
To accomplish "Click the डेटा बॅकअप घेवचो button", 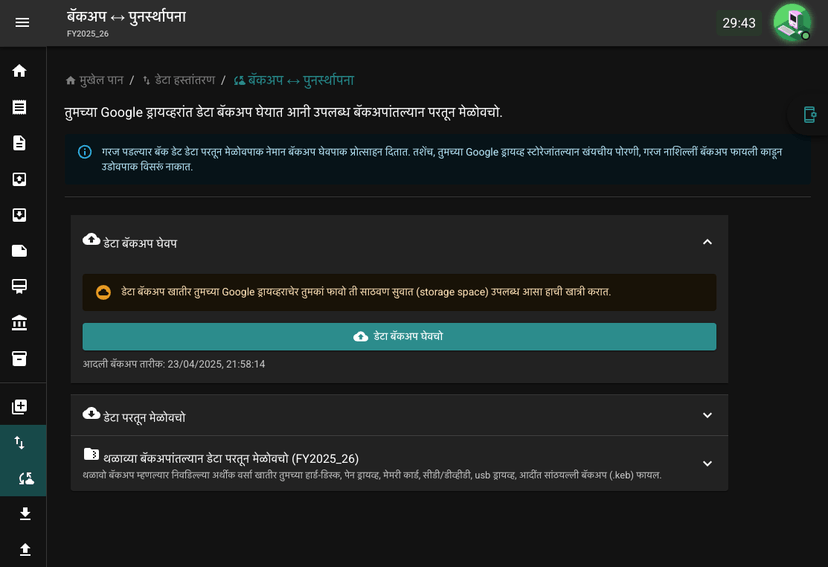I will (399, 337).
